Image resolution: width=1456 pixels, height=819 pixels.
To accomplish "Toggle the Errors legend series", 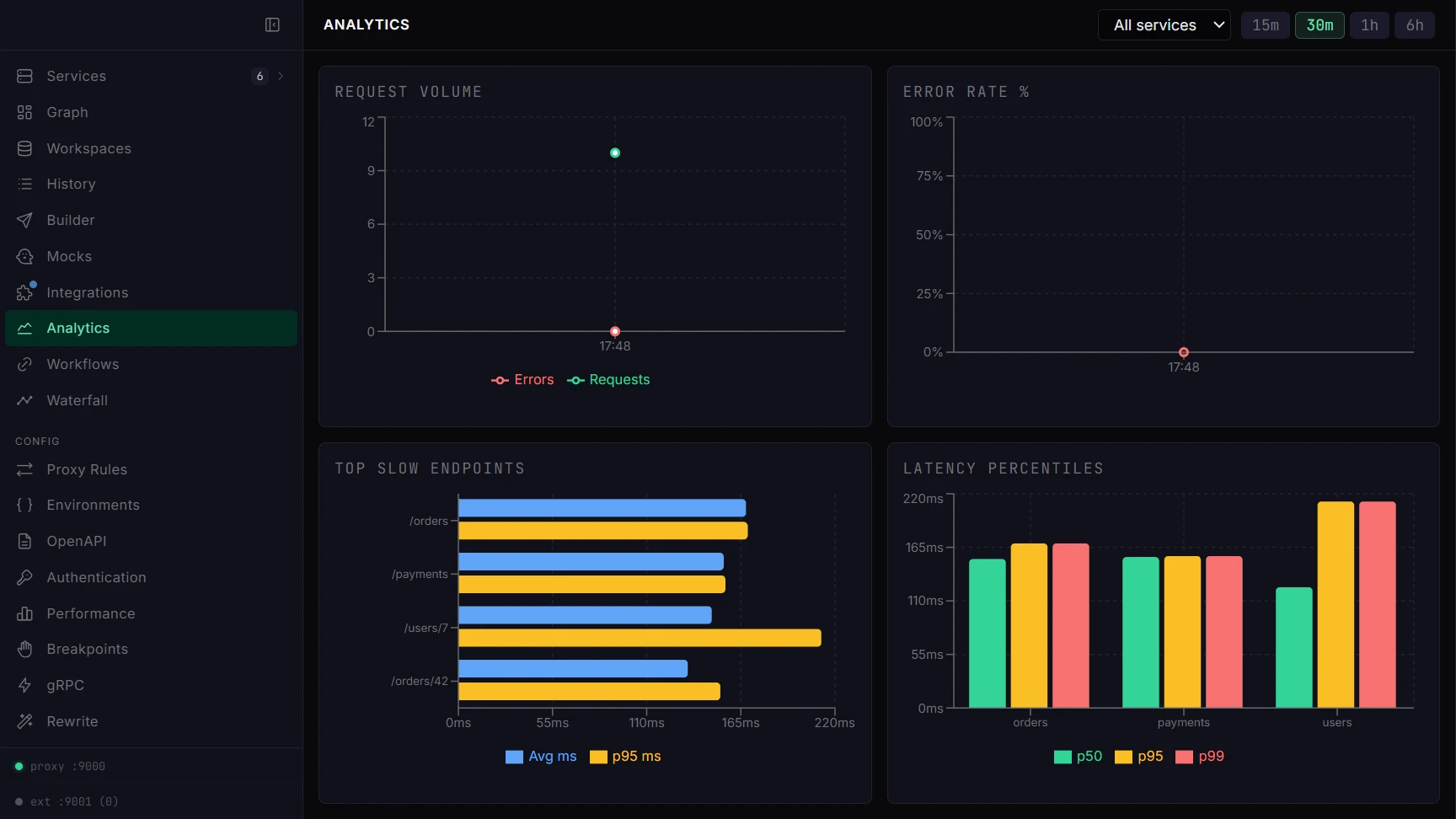I will (x=522, y=380).
